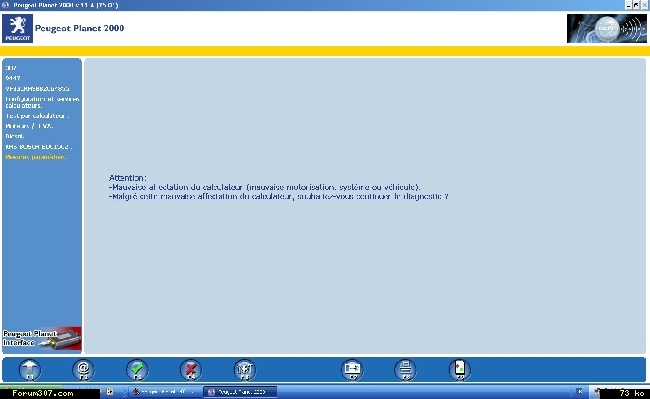Select the VIN number breadcrumb entry

point(37,89)
